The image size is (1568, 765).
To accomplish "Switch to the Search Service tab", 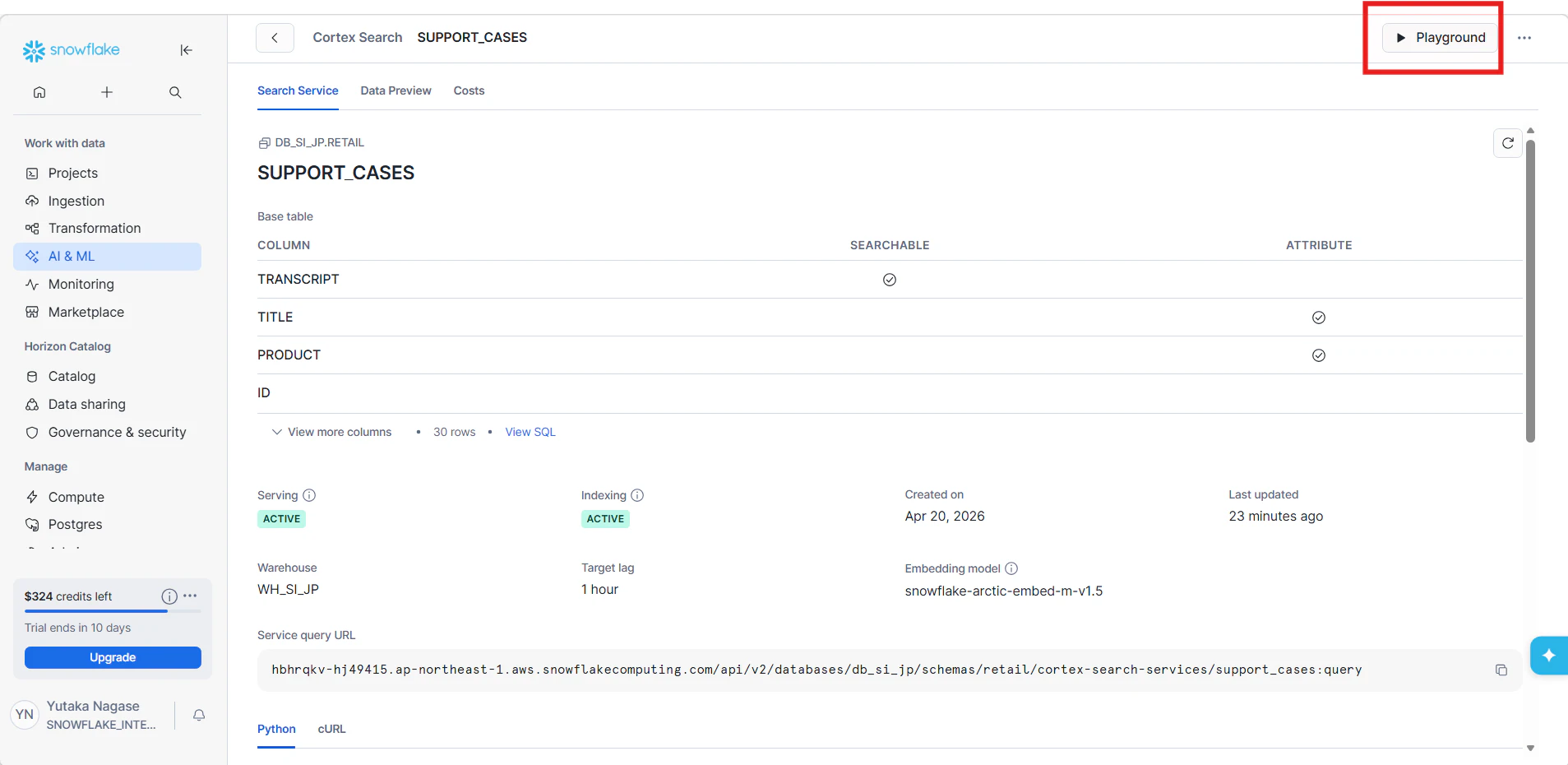I will click(298, 90).
